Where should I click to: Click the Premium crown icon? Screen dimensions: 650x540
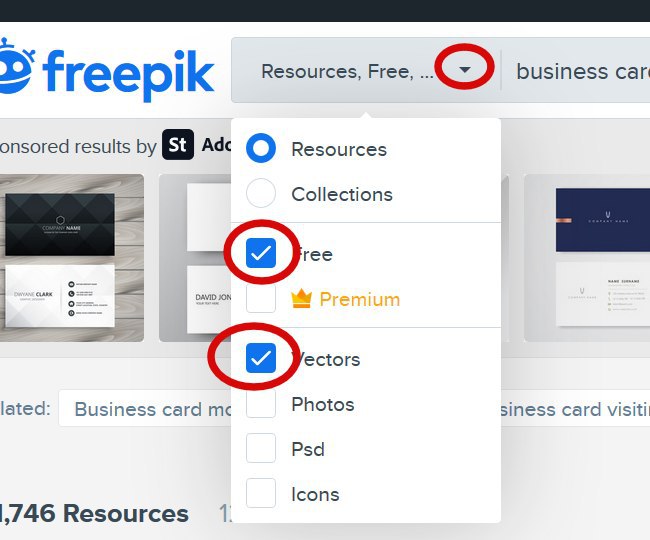301,299
